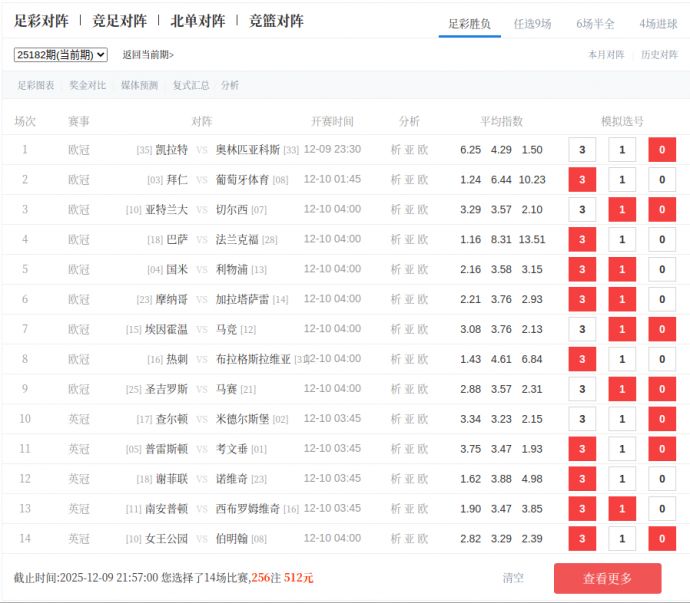Toggle pick 1 for 巴萨 vs 法兰克福
This screenshot has width=690, height=603.
point(622,240)
